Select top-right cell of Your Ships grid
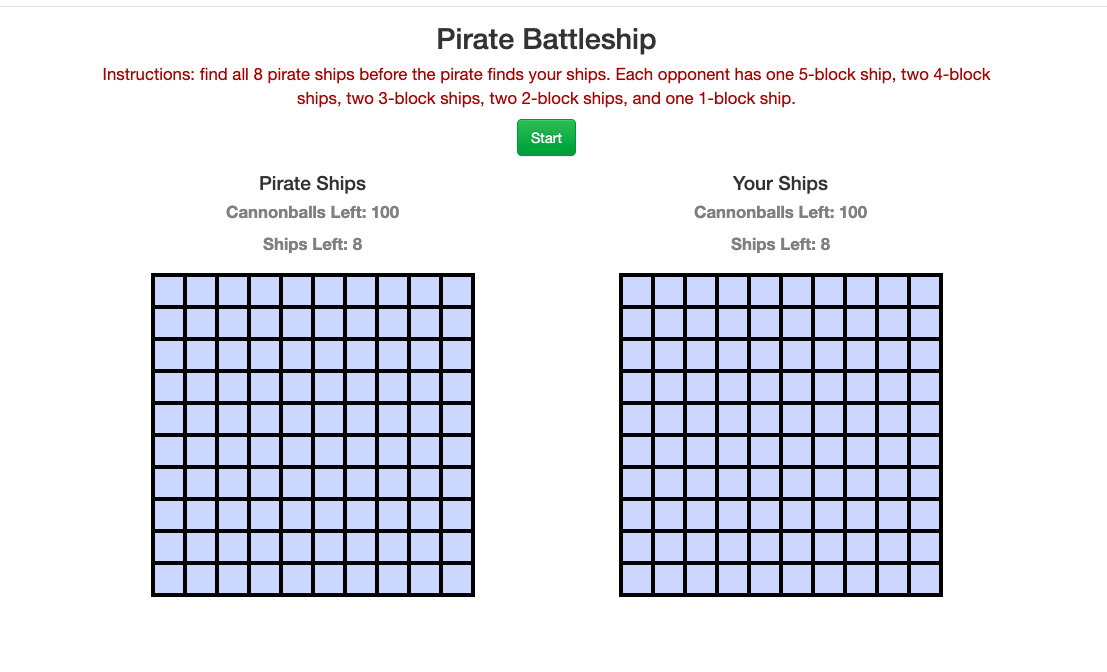 pos(925,291)
